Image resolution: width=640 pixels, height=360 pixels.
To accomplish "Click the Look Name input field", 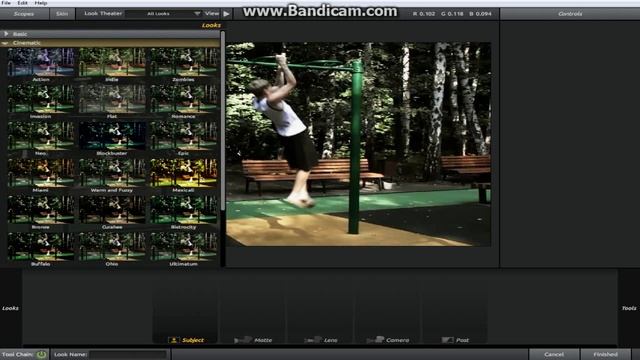I will tap(129, 354).
